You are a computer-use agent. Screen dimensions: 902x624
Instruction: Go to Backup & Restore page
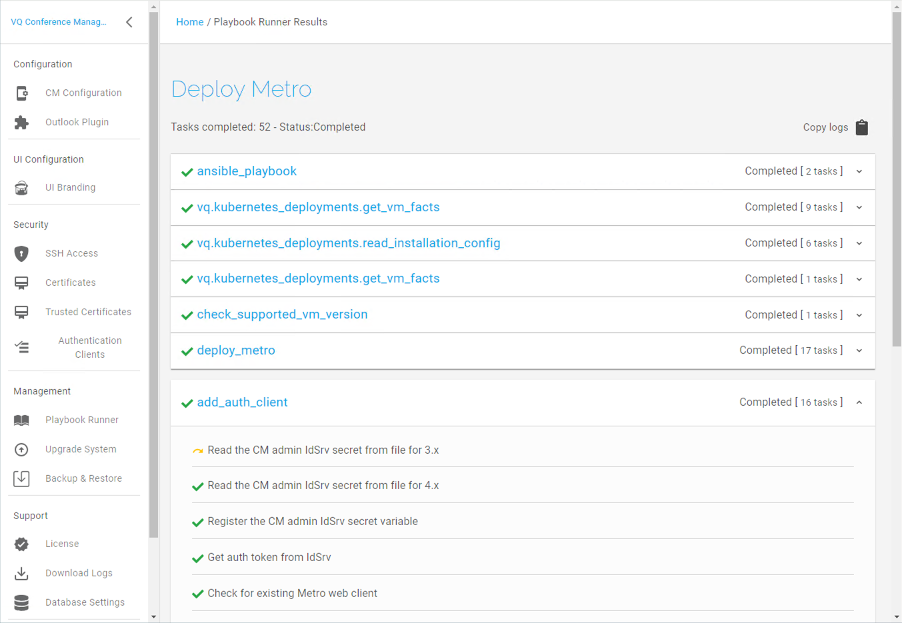[x=83, y=478]
